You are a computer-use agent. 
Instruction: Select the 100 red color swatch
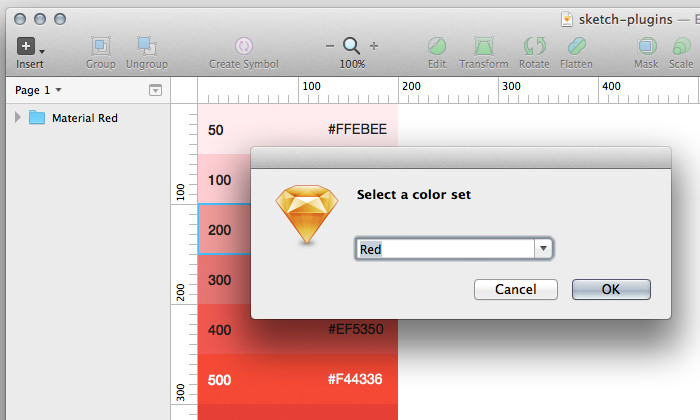(x=224, y=179)
